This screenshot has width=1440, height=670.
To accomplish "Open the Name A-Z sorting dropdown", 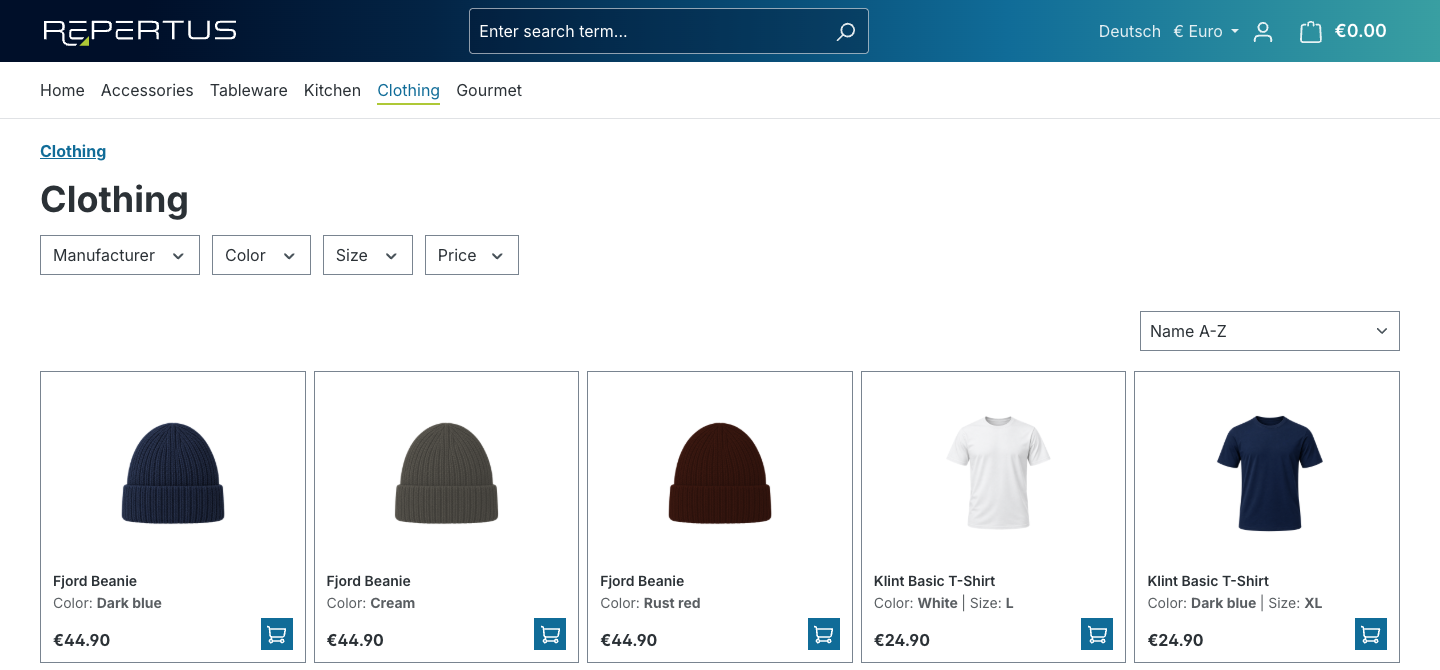I will click(1270, 331).
